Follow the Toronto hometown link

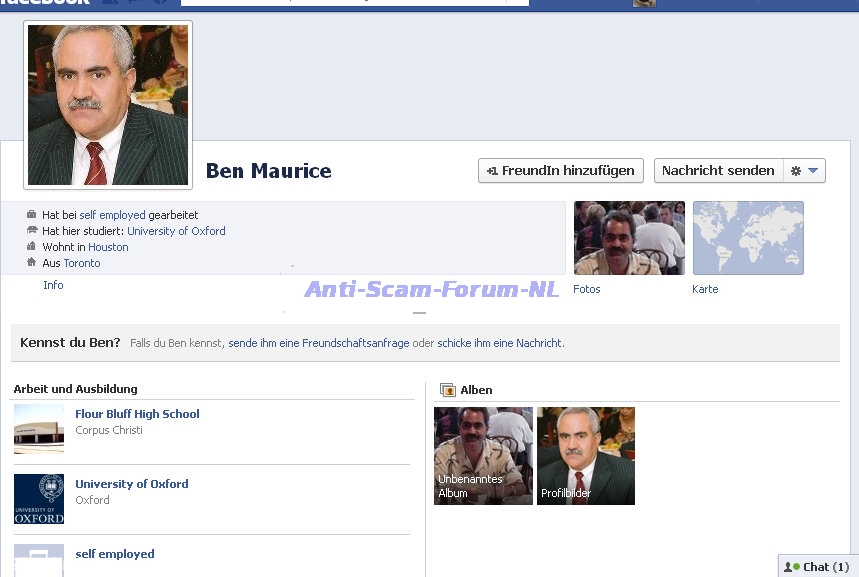pyautogui.click(x=82, y=263)
